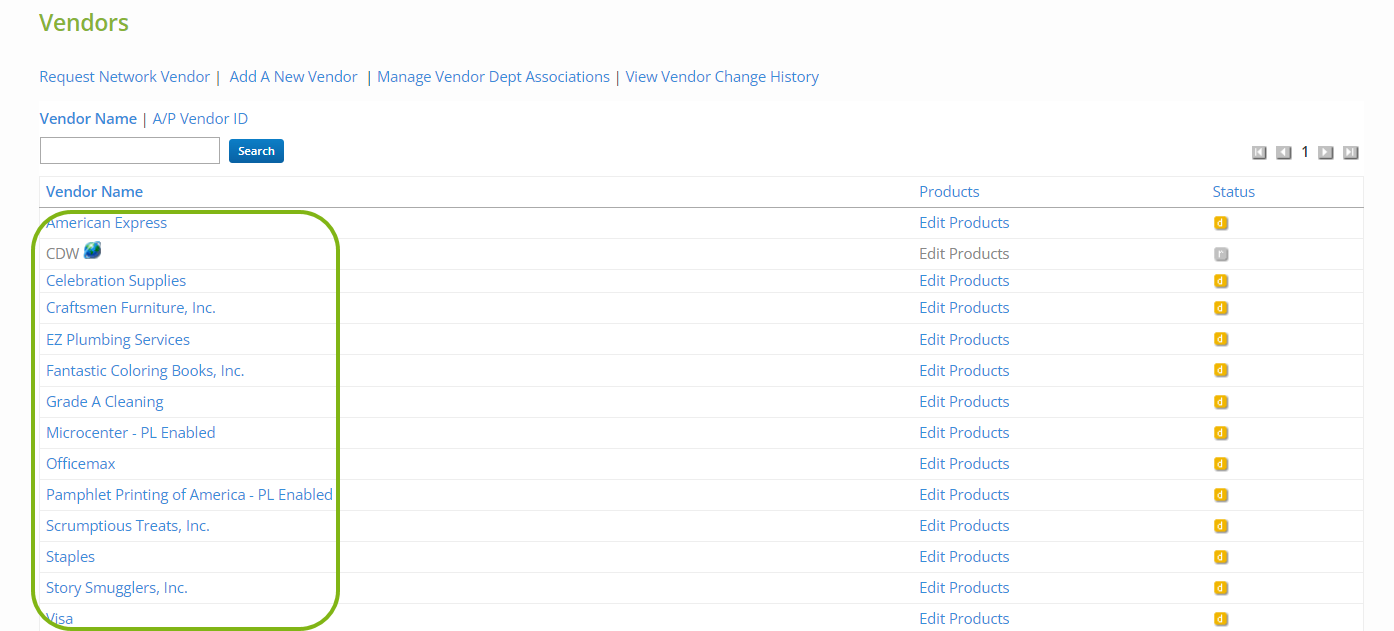Click the status icon for Celebration Supplies
The image size is (1394, 631).
[1220, 281]
